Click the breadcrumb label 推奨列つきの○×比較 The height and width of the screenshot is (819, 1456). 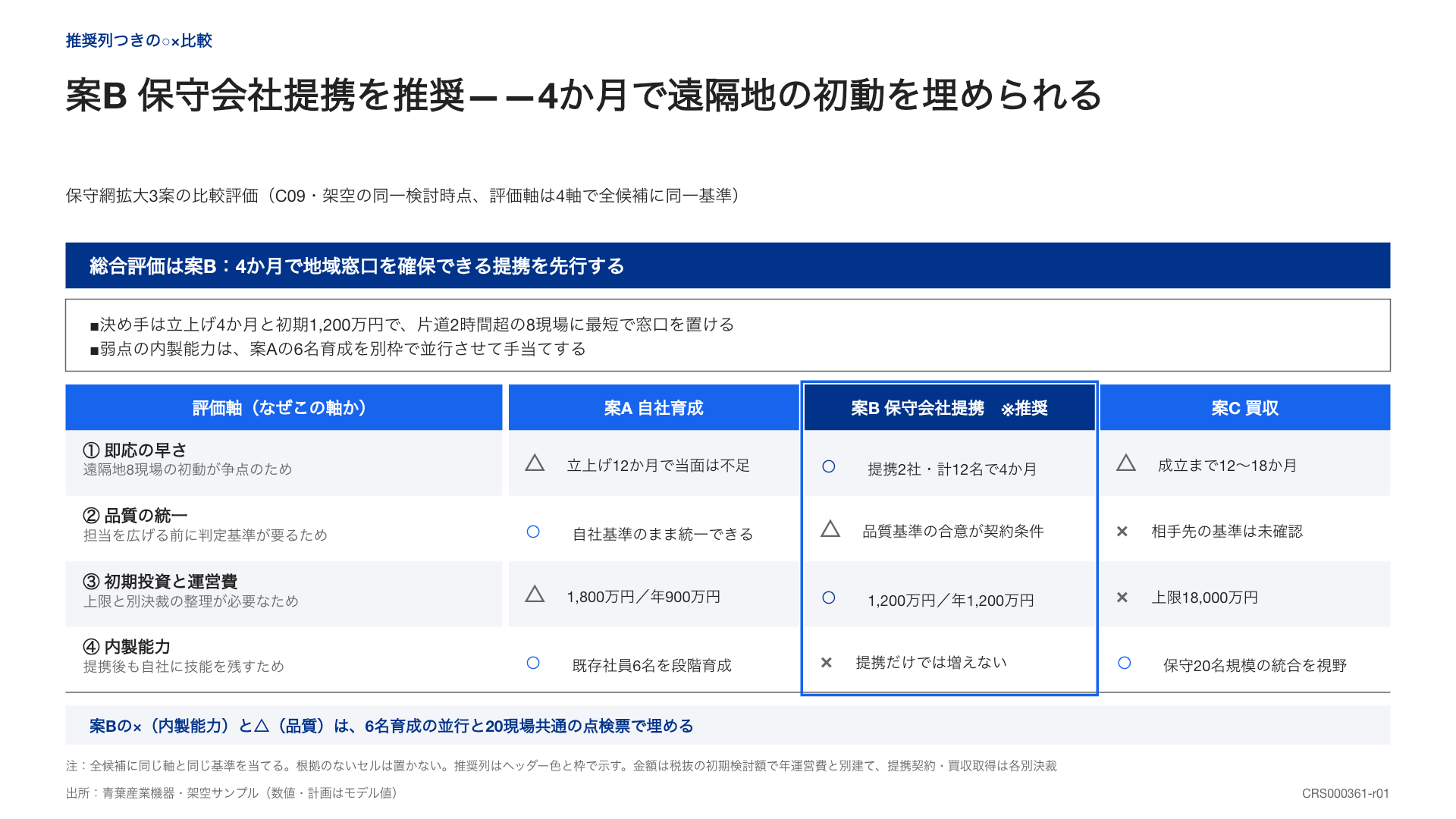pyautogui.click(x=139, y=40)
